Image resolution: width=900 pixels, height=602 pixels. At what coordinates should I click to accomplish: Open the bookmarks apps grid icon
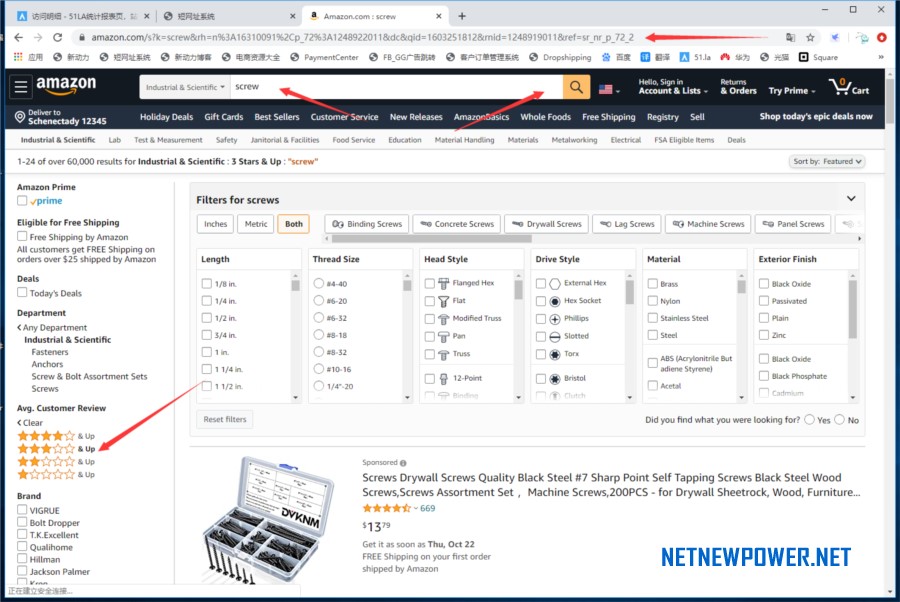tap(18, 57)
